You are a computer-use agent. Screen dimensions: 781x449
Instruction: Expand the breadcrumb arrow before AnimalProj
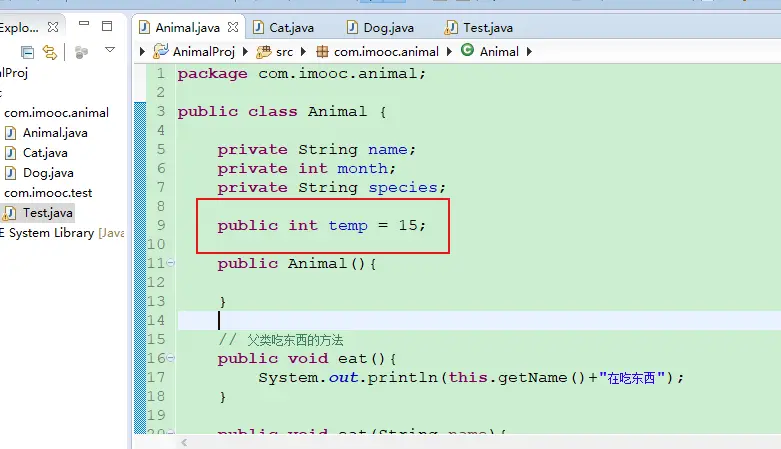point(142,51)
